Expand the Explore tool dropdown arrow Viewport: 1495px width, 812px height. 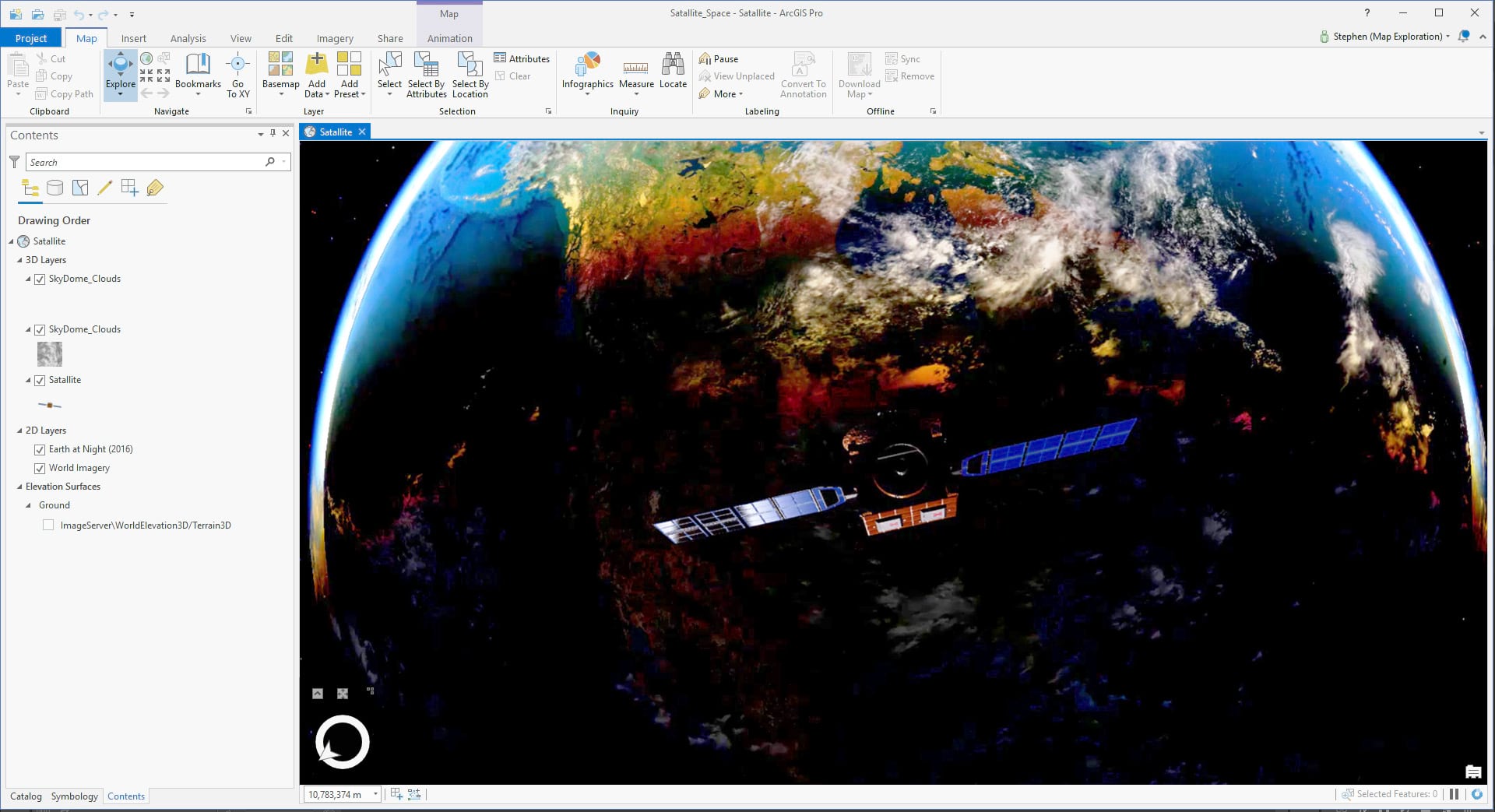pos(120,94)
